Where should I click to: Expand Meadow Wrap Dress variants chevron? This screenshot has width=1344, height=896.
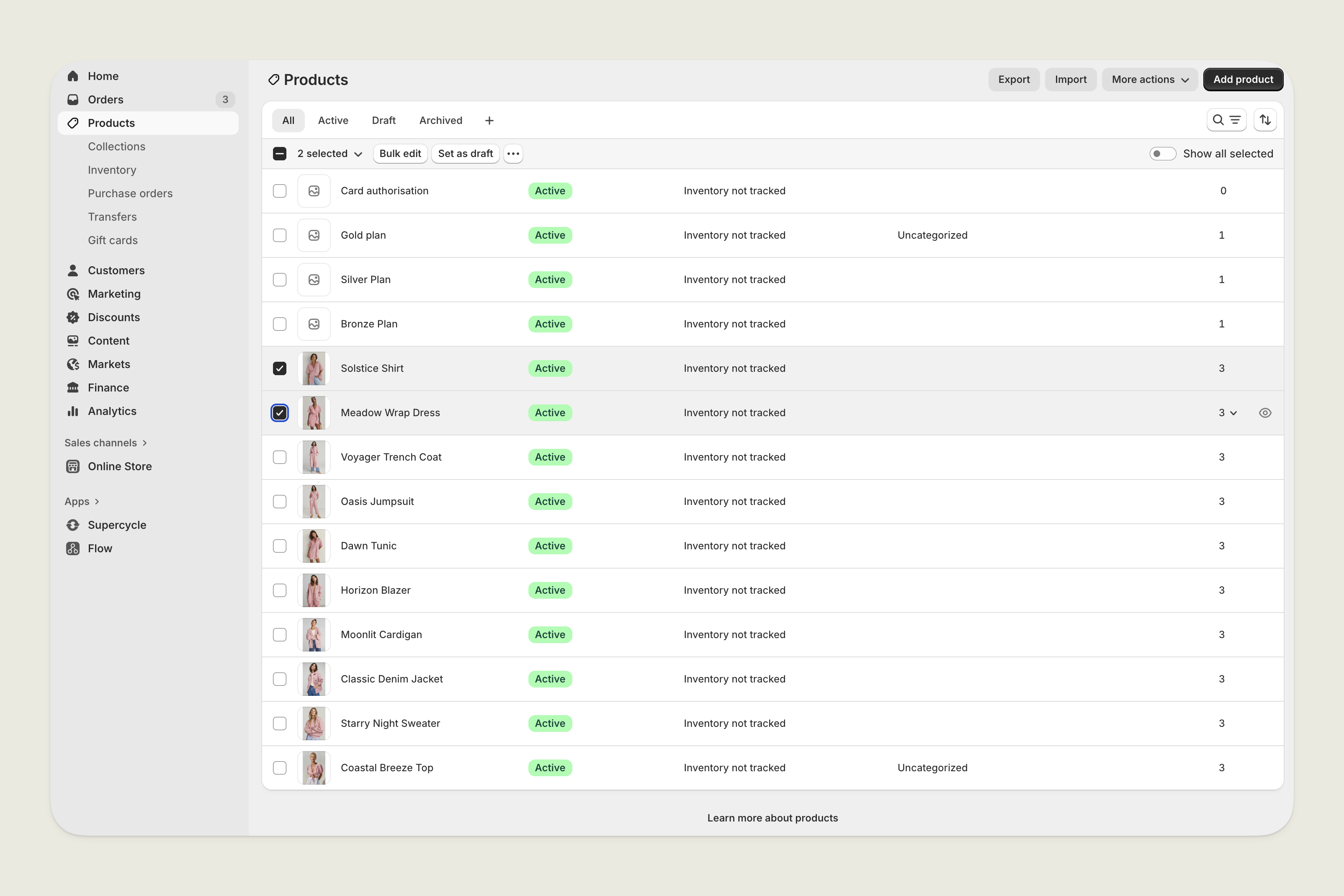1233,412
